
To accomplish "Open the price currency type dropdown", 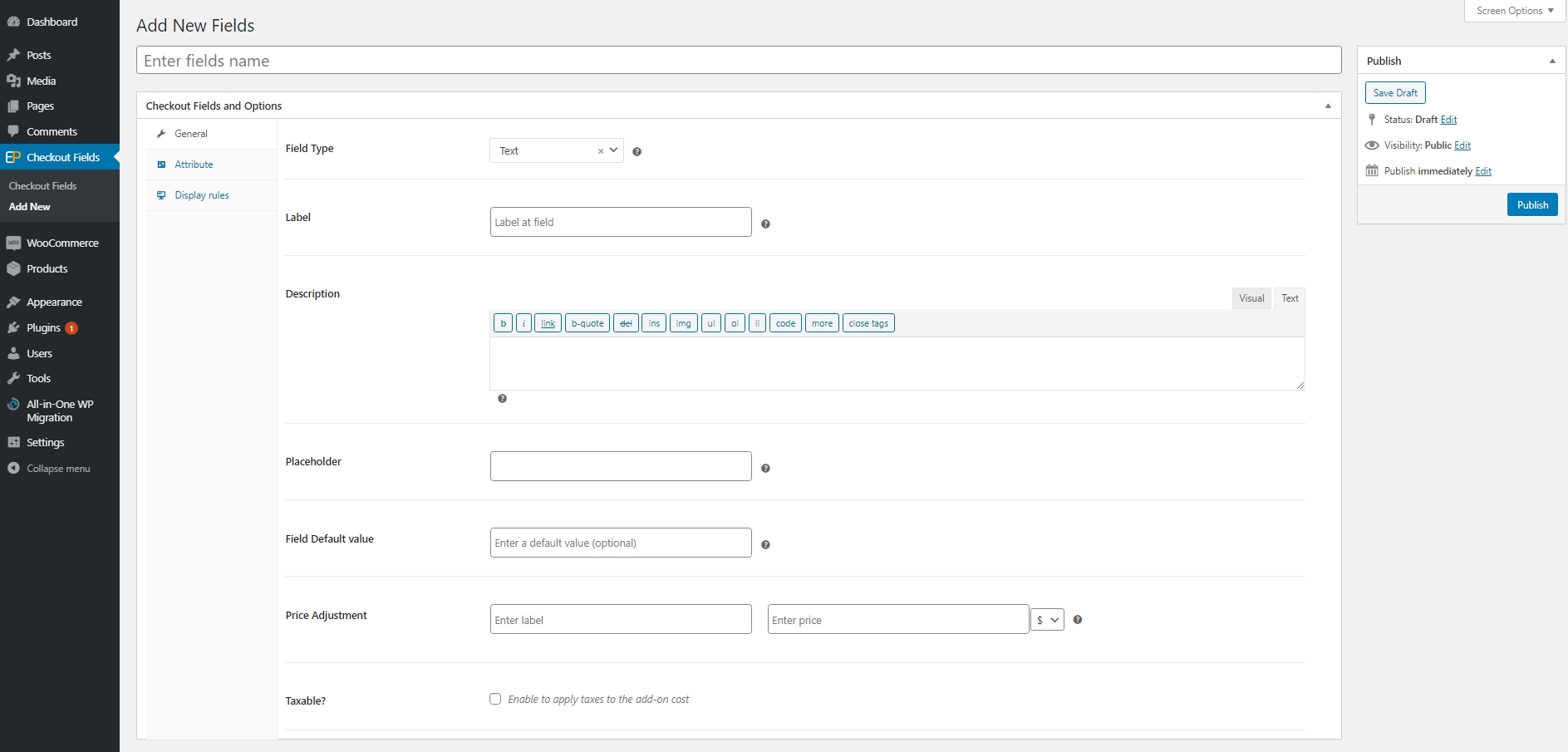I will 1047,620.
